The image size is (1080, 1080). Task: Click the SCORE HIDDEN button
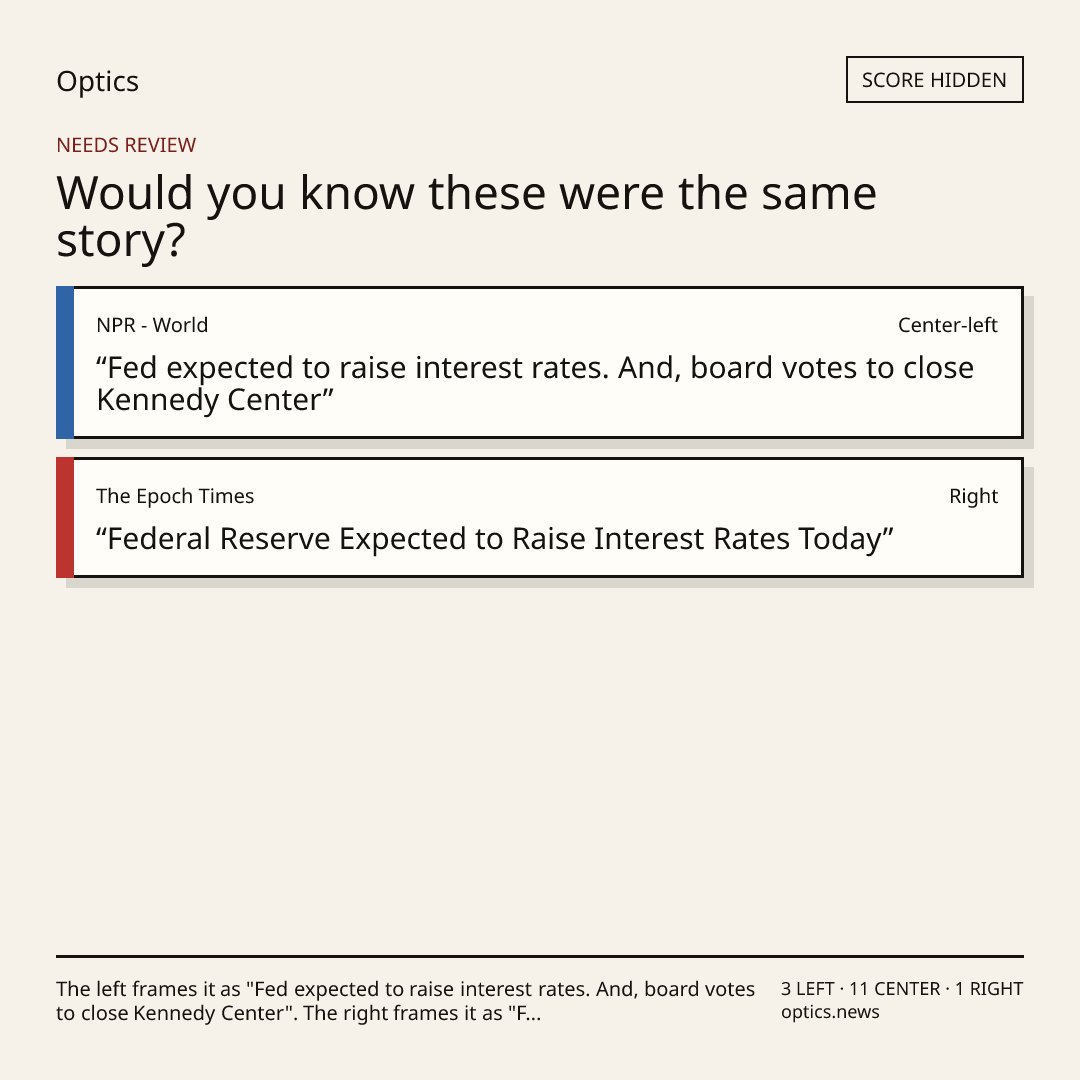point(935,80)
